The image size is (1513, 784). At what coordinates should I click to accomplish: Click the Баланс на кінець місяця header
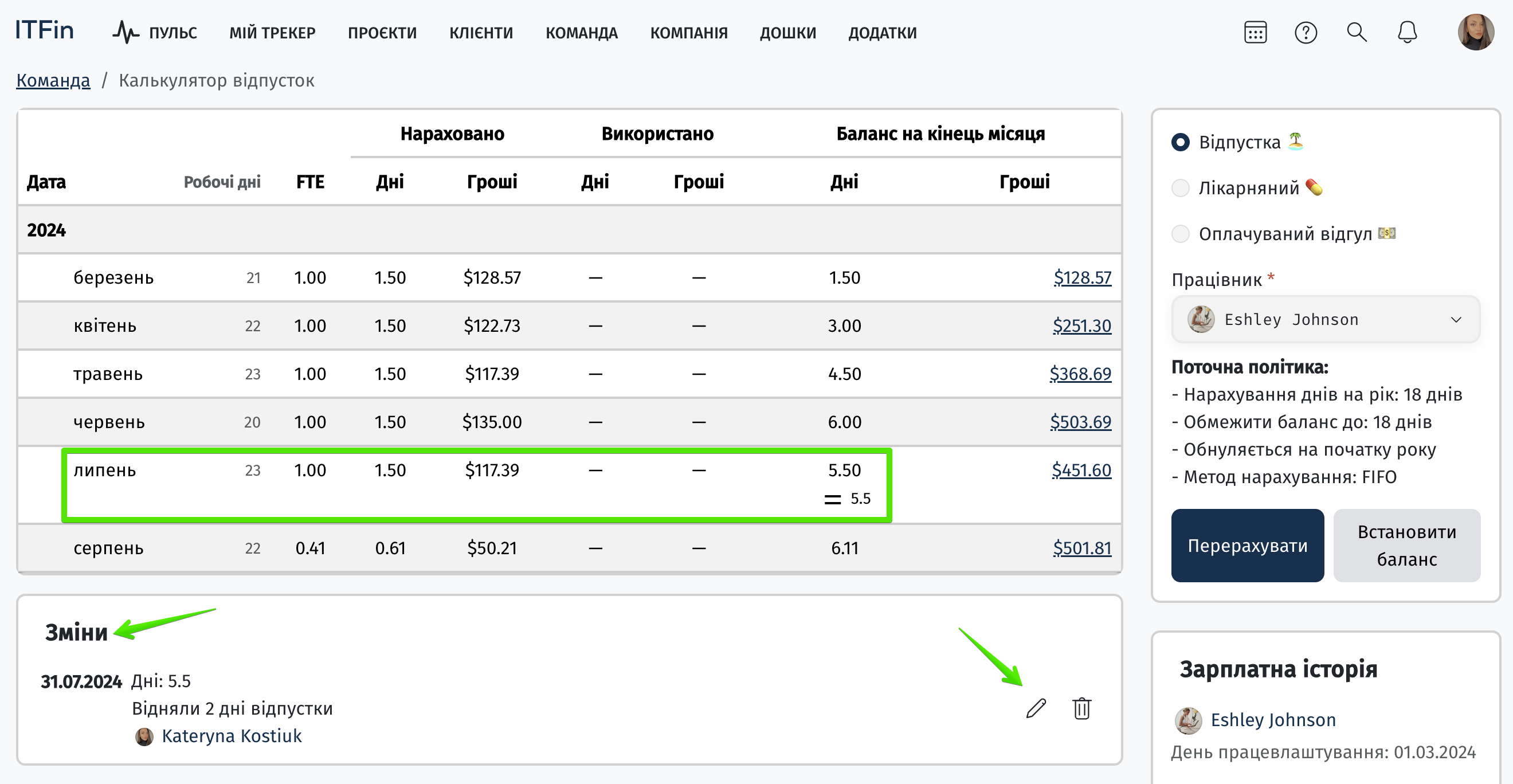940,134
